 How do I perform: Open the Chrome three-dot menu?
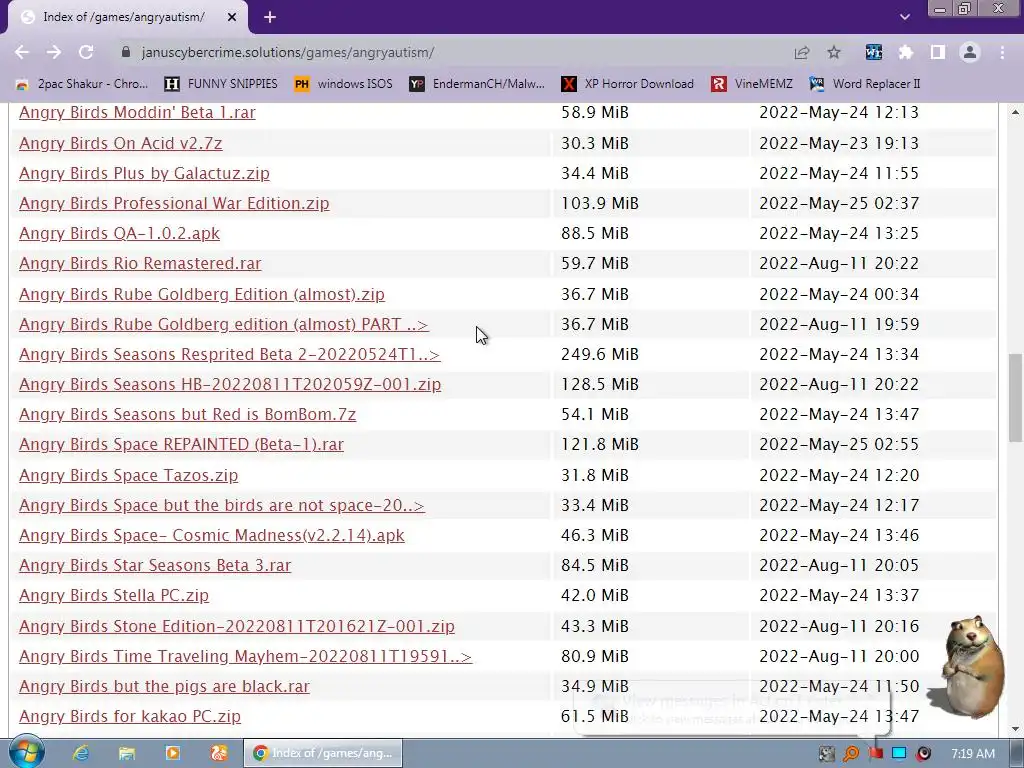pyautogui.click(x=1002, y=52)
